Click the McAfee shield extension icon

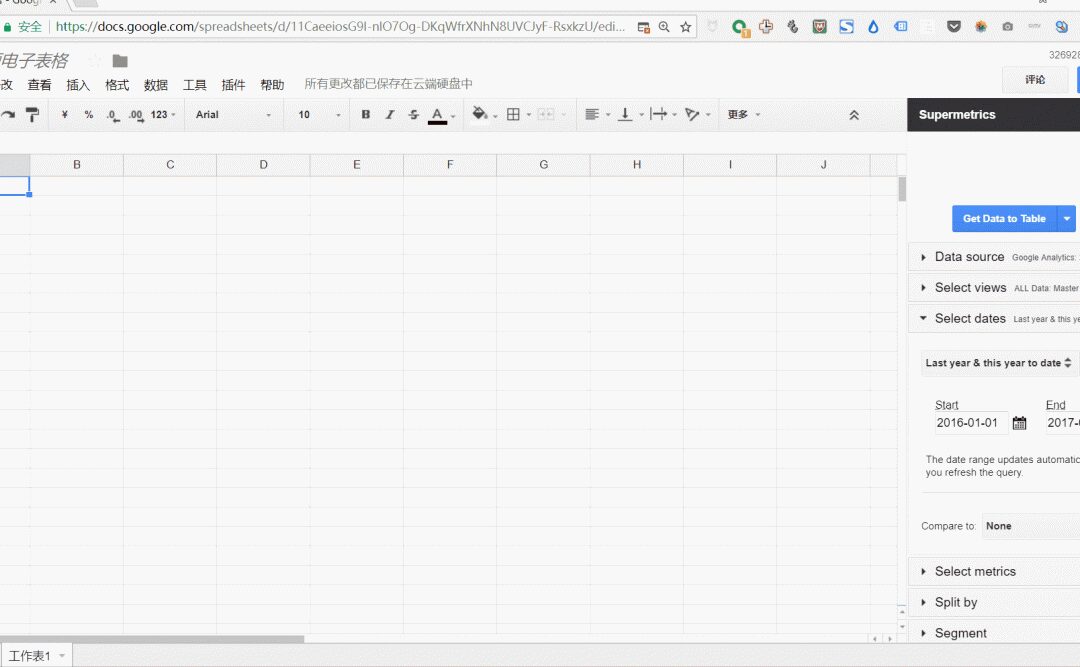tap(820, 27)
